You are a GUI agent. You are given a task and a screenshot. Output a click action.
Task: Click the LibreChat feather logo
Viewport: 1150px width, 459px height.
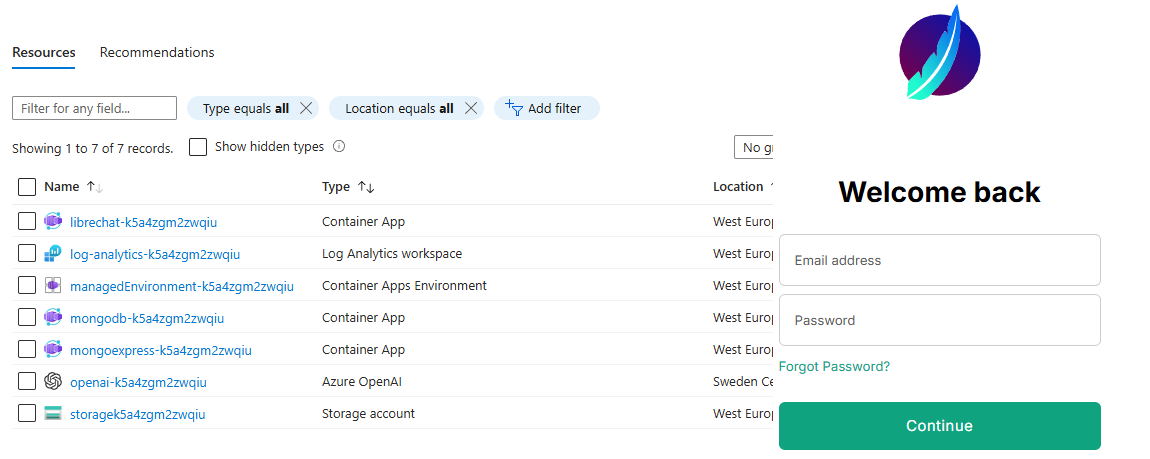[939, 53]
